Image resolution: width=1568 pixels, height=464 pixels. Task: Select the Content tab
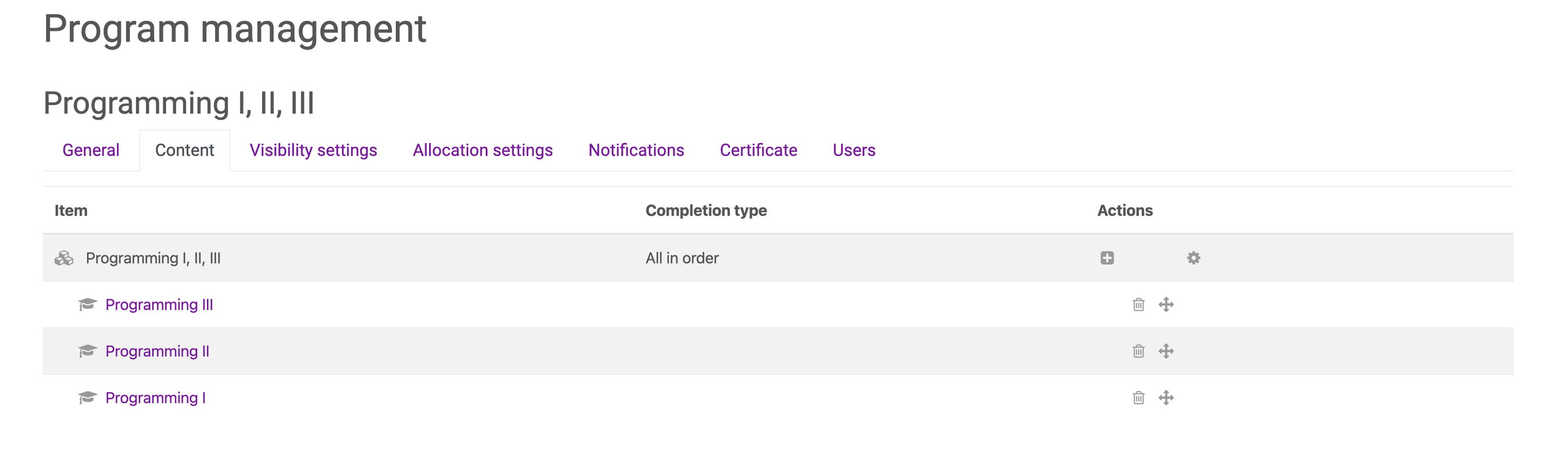point(185,150)
